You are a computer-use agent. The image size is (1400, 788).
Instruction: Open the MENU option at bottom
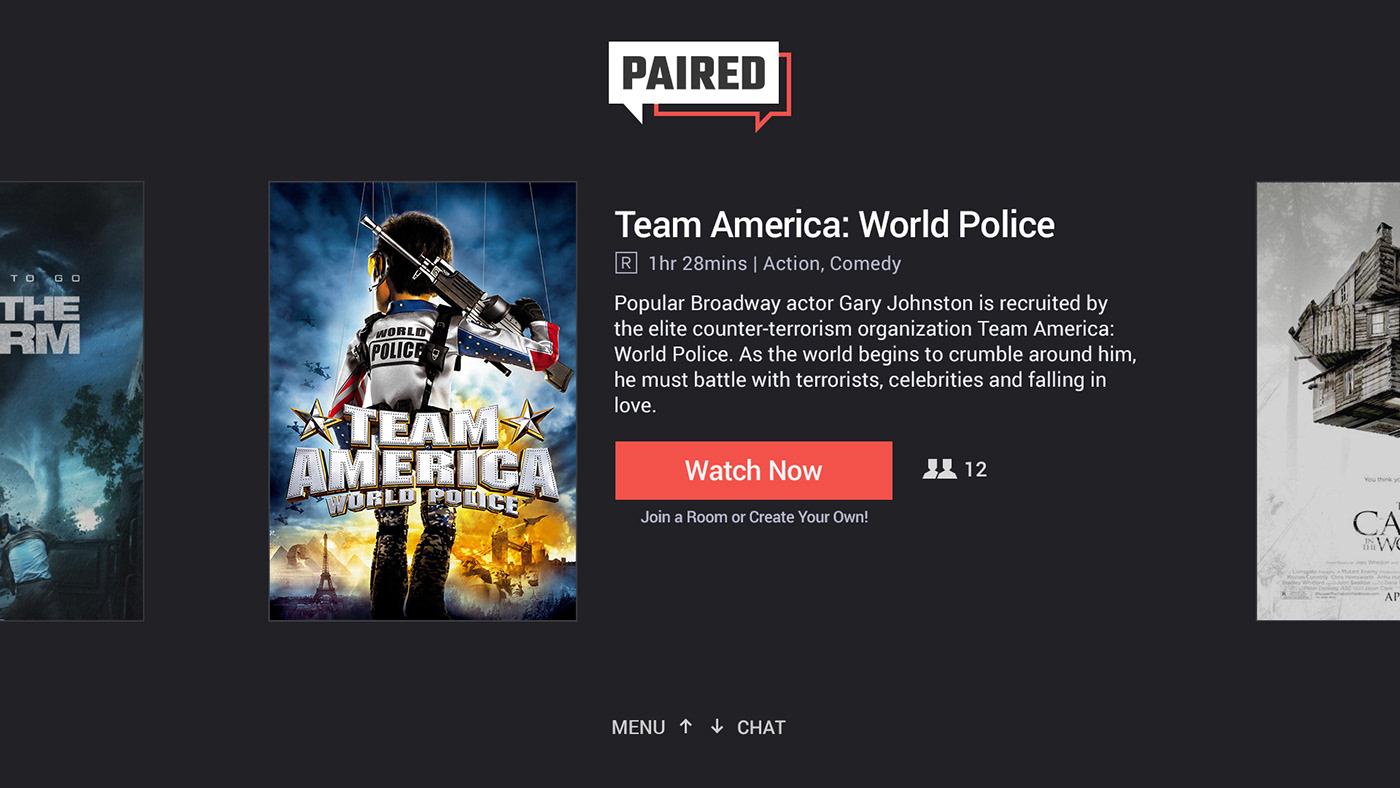coord(638,728)
